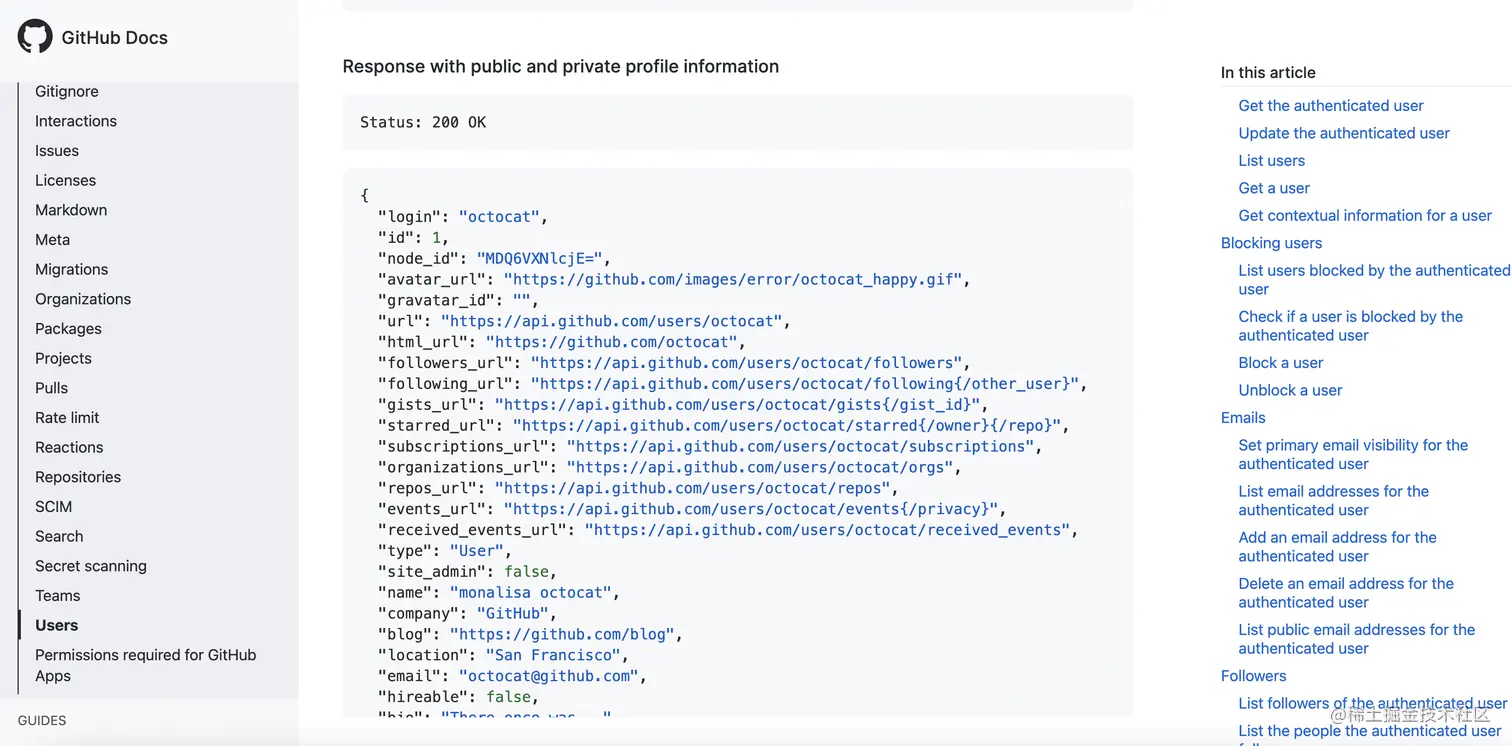Screen dimensions: 1512x746
Task: Go to Issues sidebar item
Action: pyautogui.click(x=57, y=151)
